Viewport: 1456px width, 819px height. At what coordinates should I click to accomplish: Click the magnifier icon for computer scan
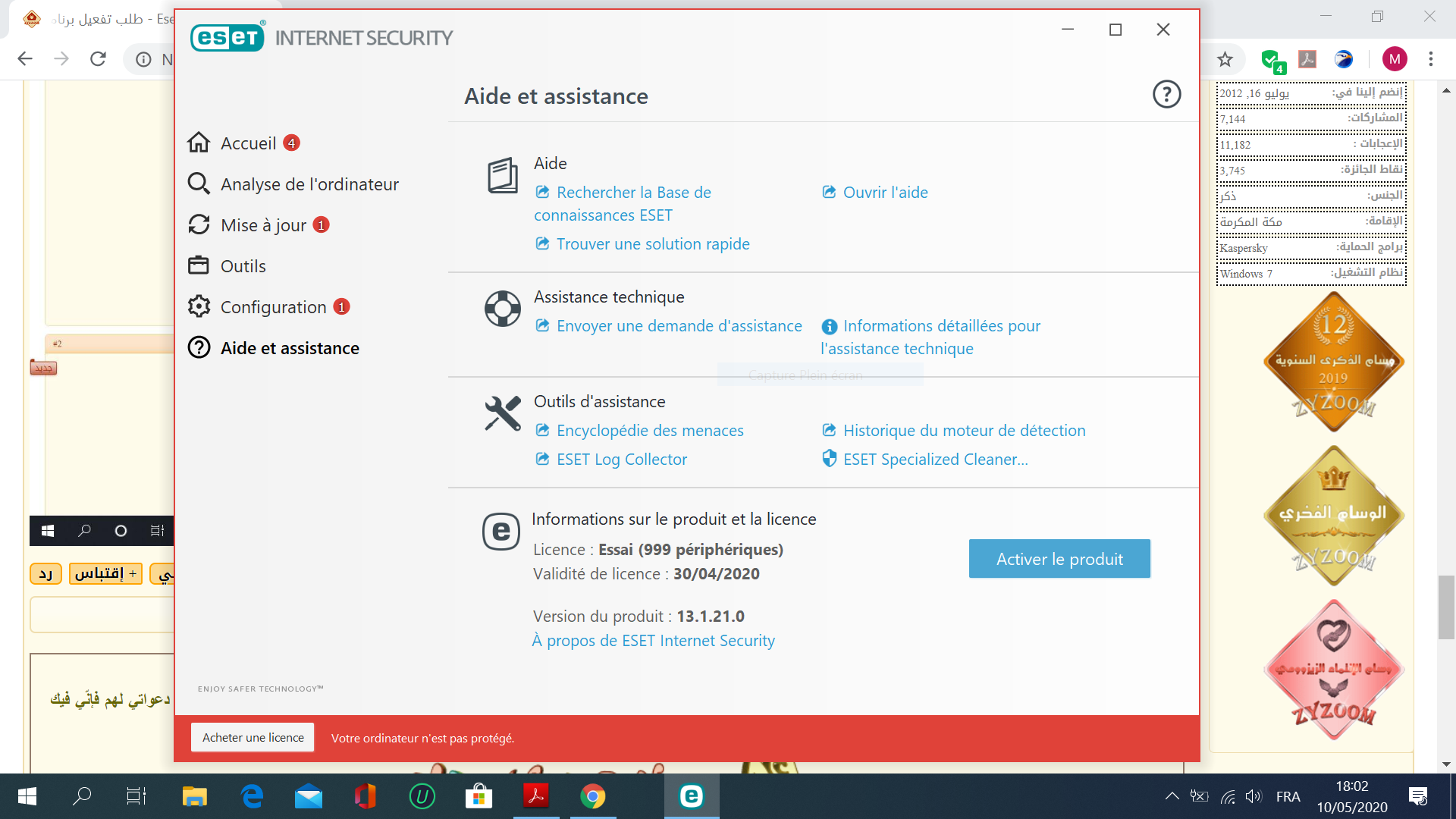(199, 184)
